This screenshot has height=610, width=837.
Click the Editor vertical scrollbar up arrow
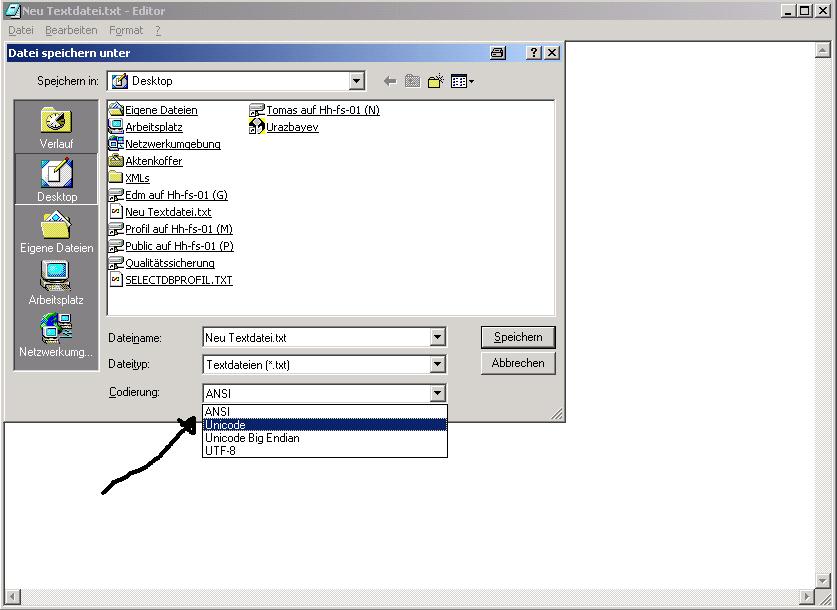coord(823,51)
